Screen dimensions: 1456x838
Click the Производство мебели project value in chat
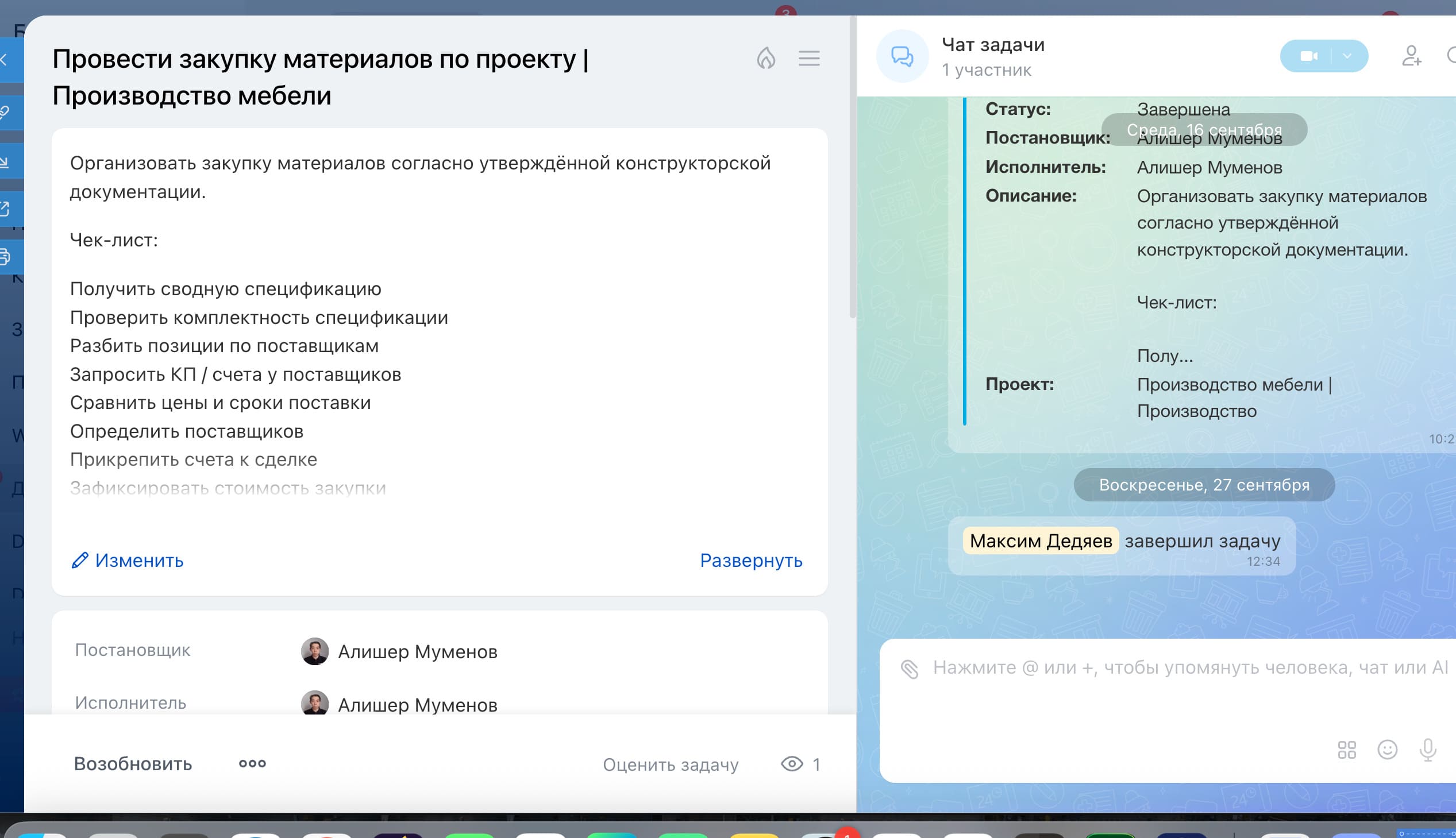(1234, 397)
